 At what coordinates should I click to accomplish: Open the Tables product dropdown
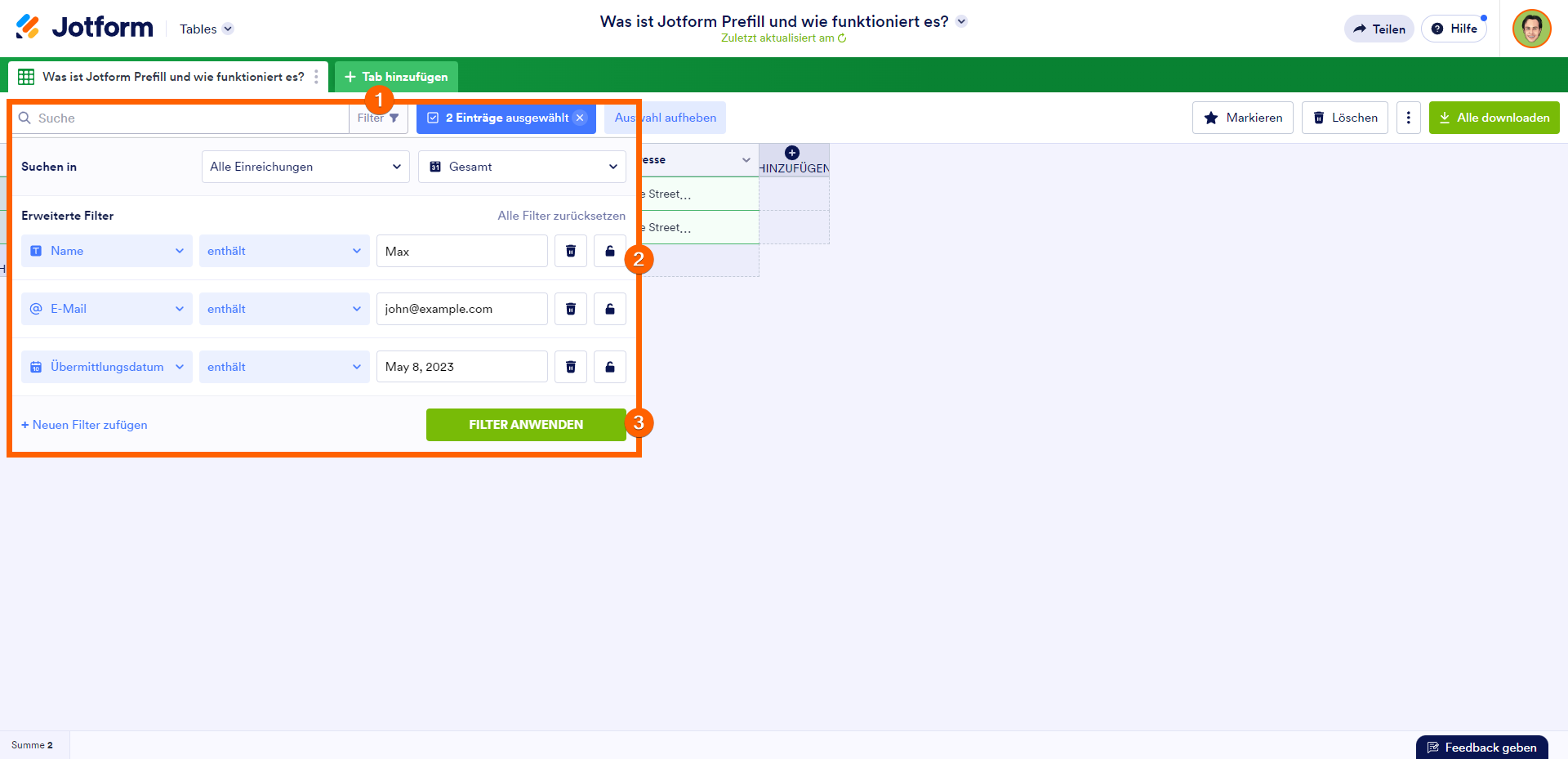click(207, 29)
